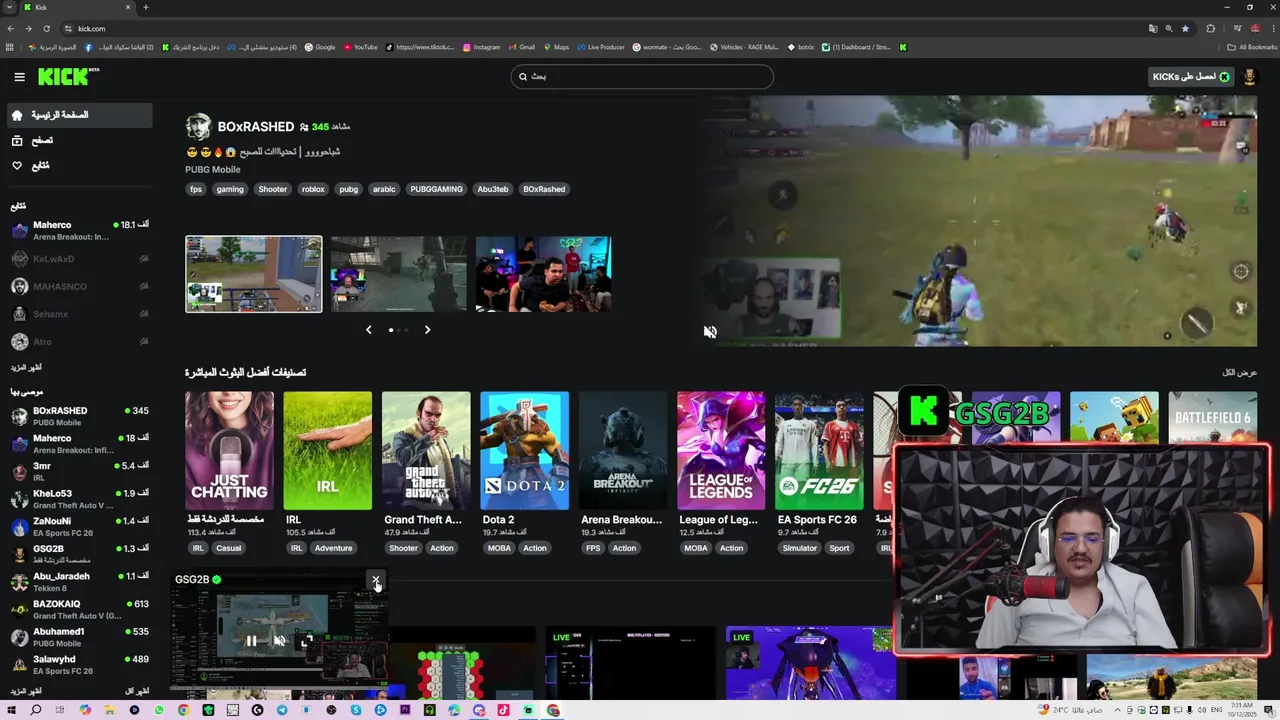The height and width of the screenshot is (720, 1280).
Task: Select the roblox tag
Action: 313,189
